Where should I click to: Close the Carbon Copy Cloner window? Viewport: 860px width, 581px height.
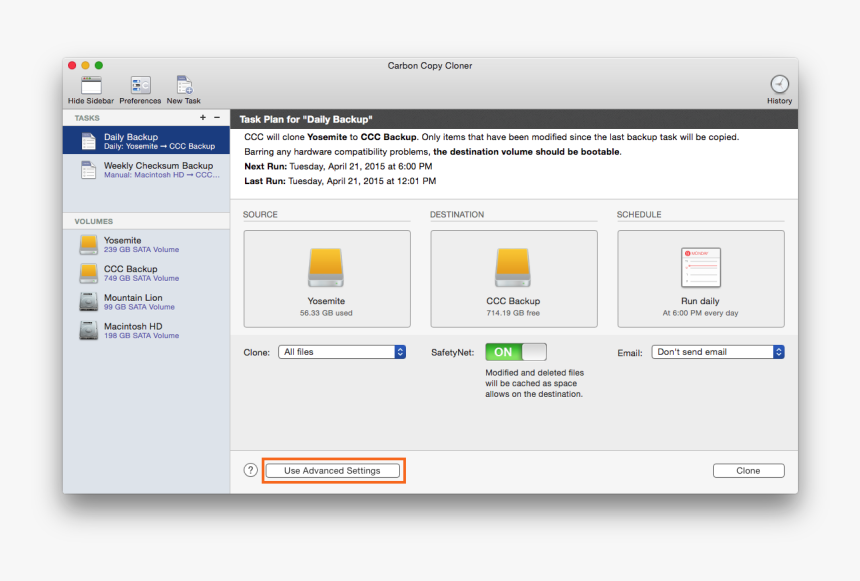pyautogui.click(x=72, y=65)
